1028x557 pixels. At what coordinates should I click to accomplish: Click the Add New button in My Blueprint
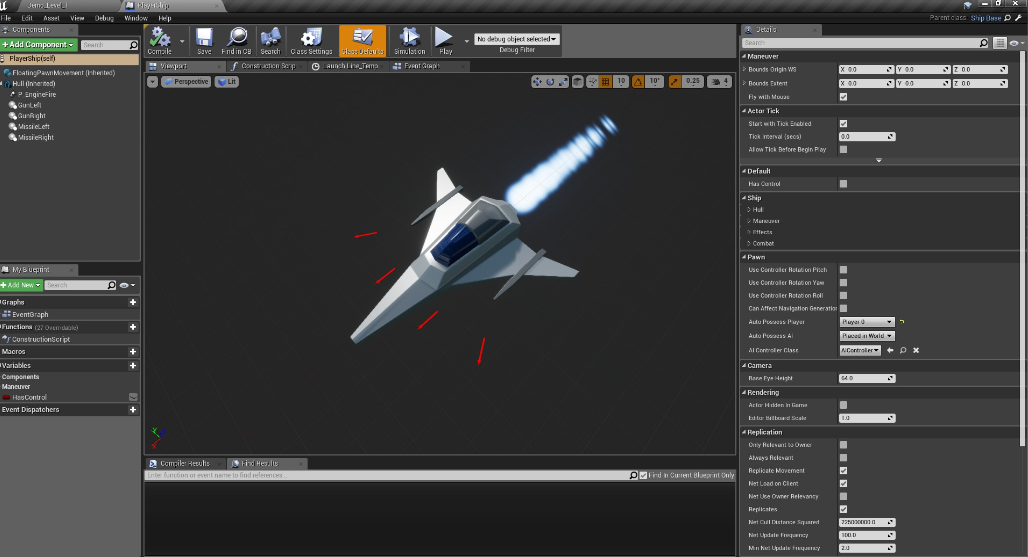(21, 285)
